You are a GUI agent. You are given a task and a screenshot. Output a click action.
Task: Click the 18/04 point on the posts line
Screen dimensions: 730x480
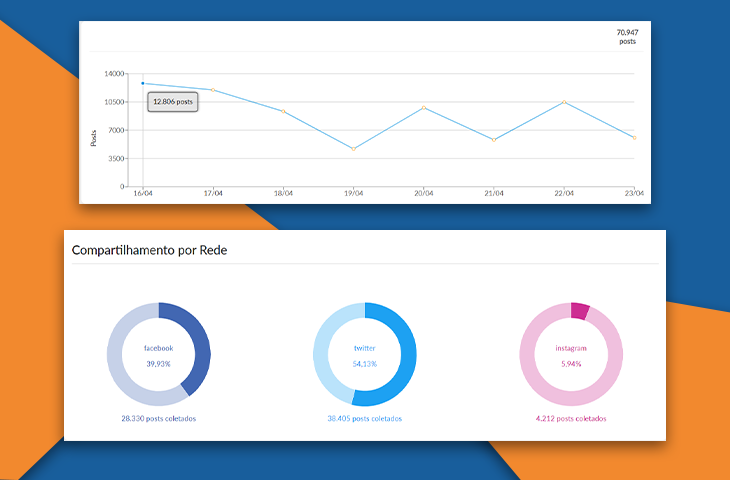(283, 111)
